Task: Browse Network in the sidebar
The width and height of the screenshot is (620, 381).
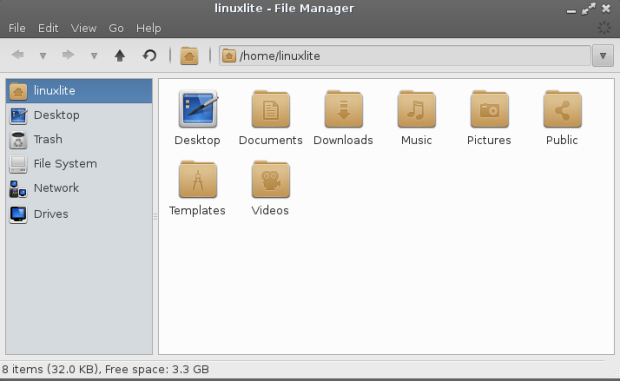Action: pyautogui.click(x=79, y=188)
